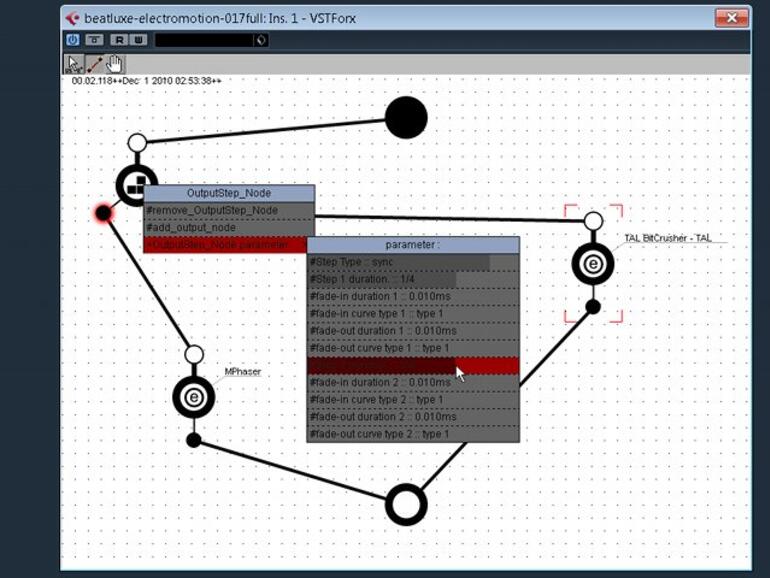Click fade-out curve type 1 row
770x578 pixels.
(x=413, y=348)
